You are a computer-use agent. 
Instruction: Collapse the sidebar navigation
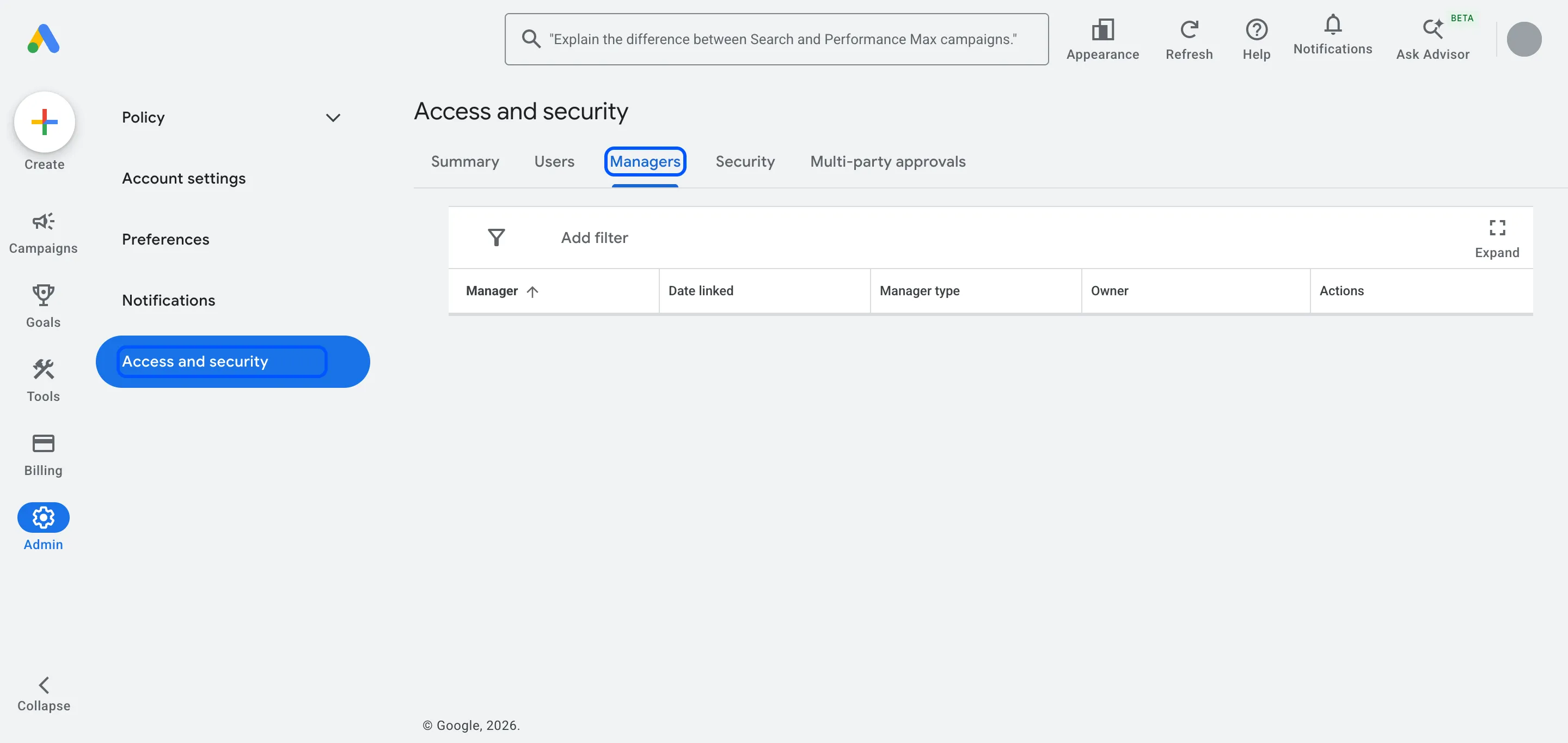[x=44, y=695]
